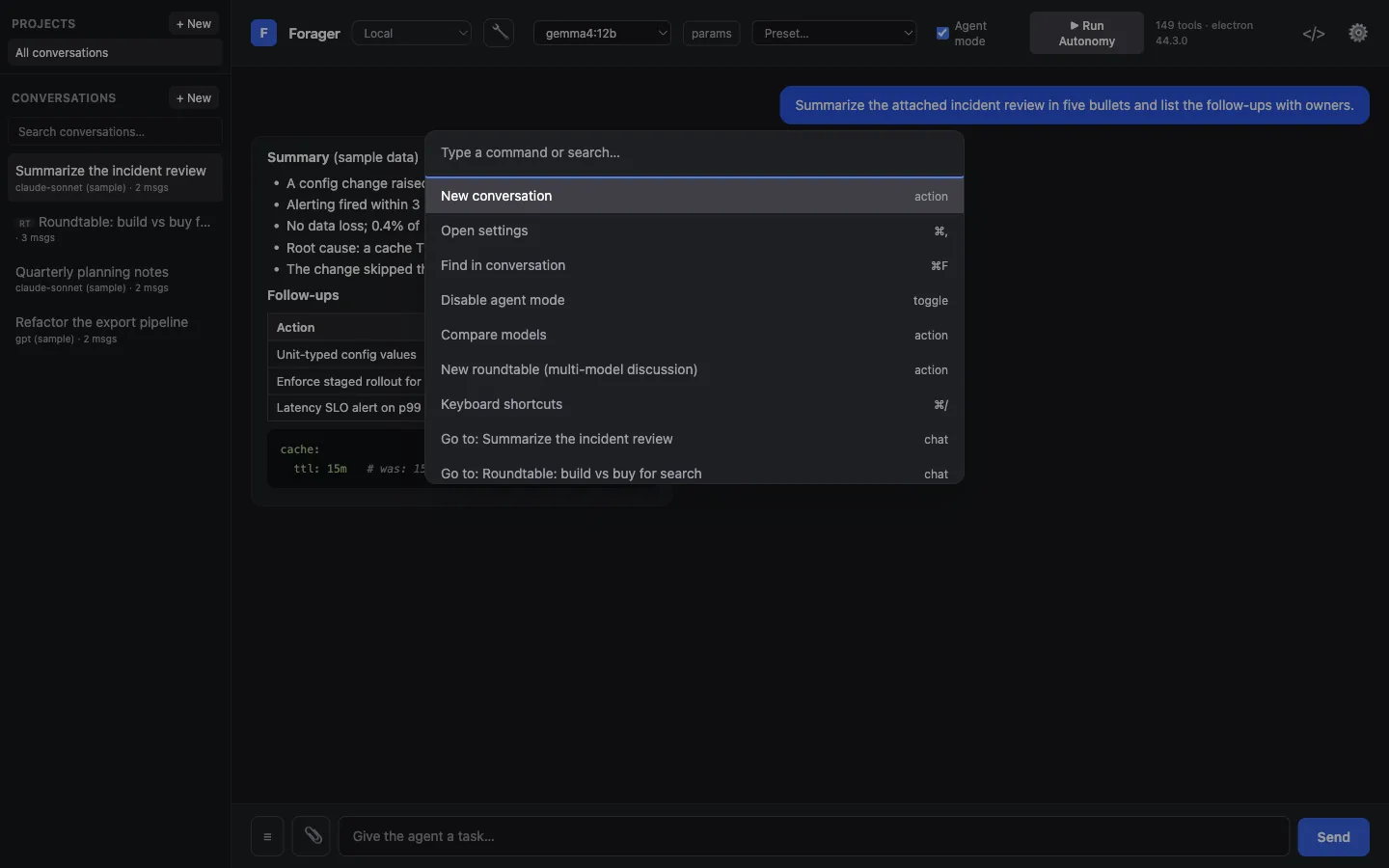This screenshot has width=1389, height=868.
Task: Focus the Search conversations field
Action: [115, 131]
